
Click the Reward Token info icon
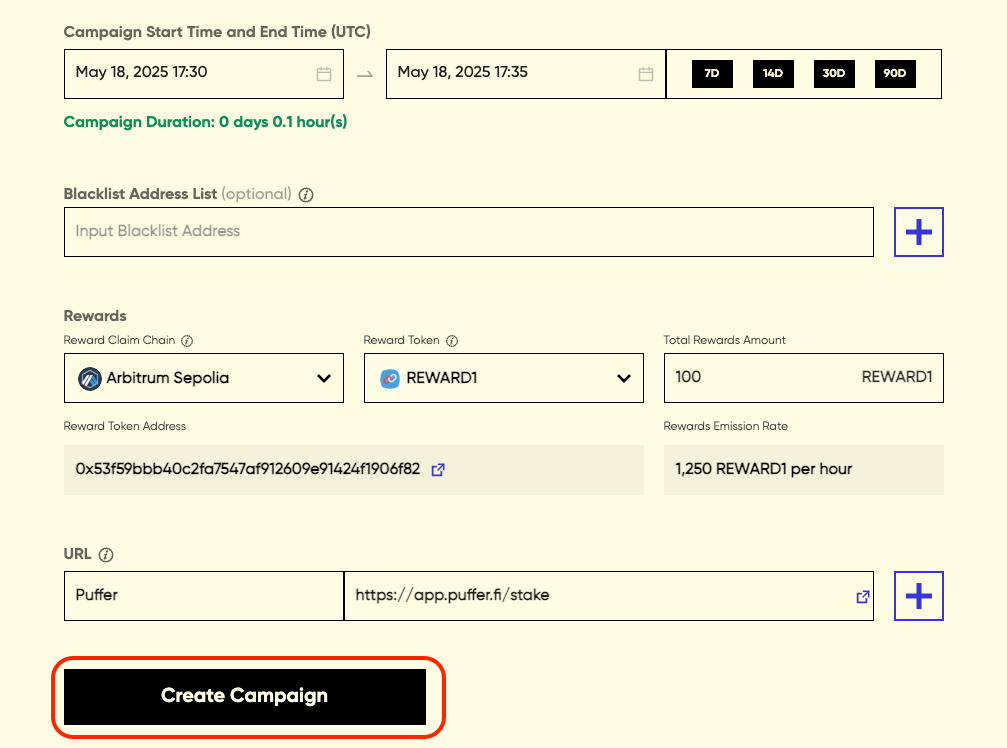click(451, 341)
